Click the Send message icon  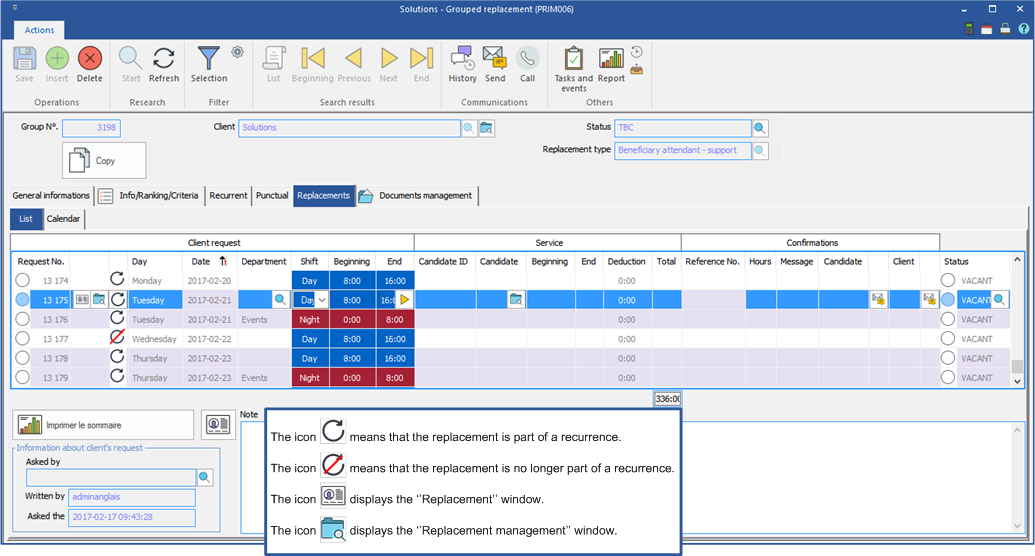pos(494,59)
